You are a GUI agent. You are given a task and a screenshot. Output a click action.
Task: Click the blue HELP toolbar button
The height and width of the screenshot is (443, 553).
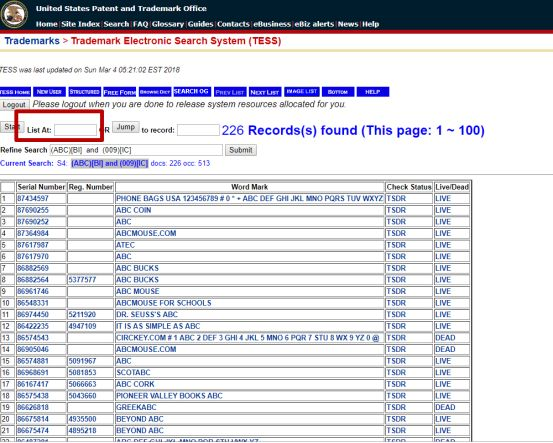click(373, 92)
